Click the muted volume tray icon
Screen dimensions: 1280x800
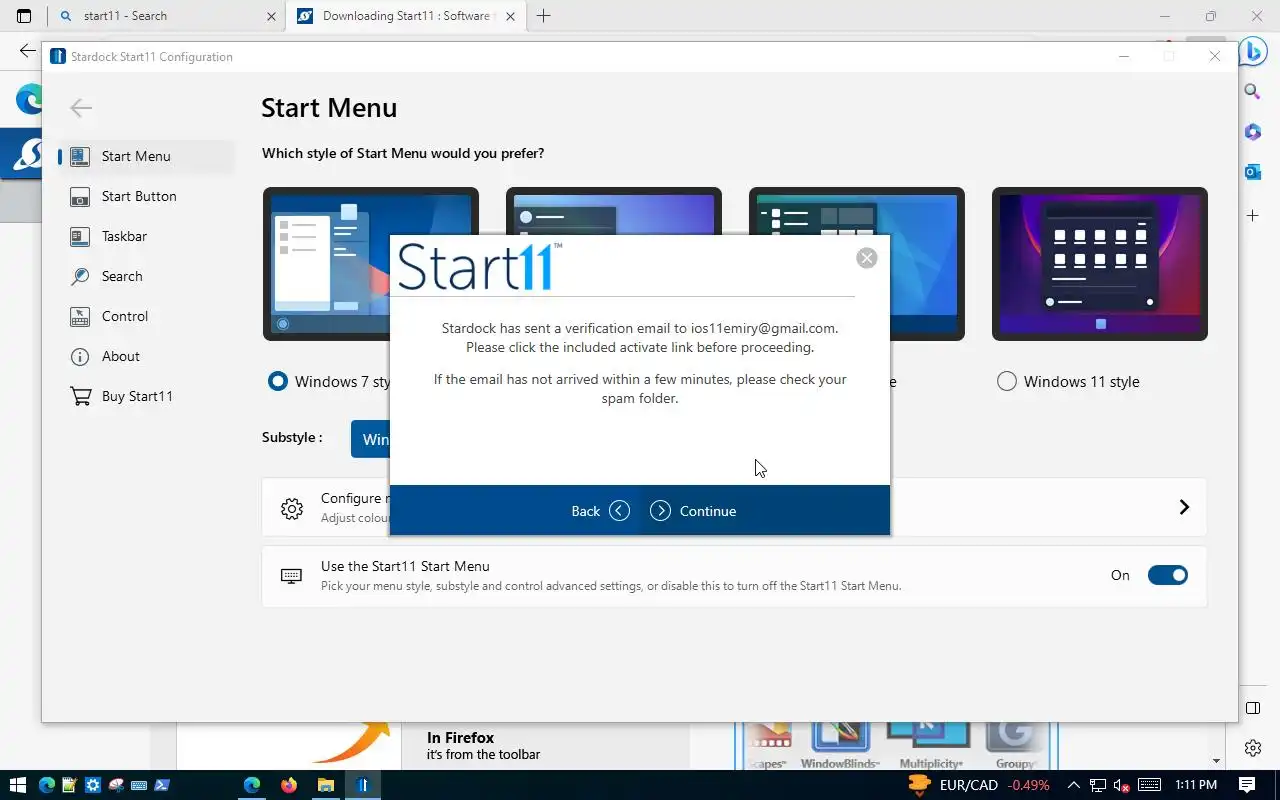click(x=1121, y=785)
